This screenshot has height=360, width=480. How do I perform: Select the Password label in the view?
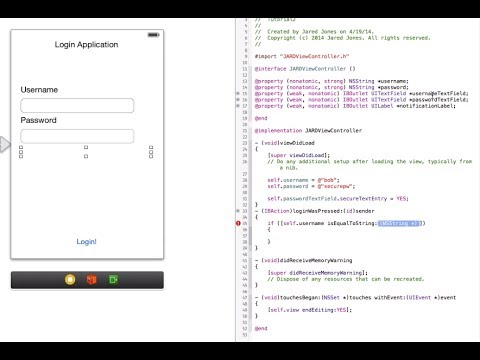click(39, 120)
